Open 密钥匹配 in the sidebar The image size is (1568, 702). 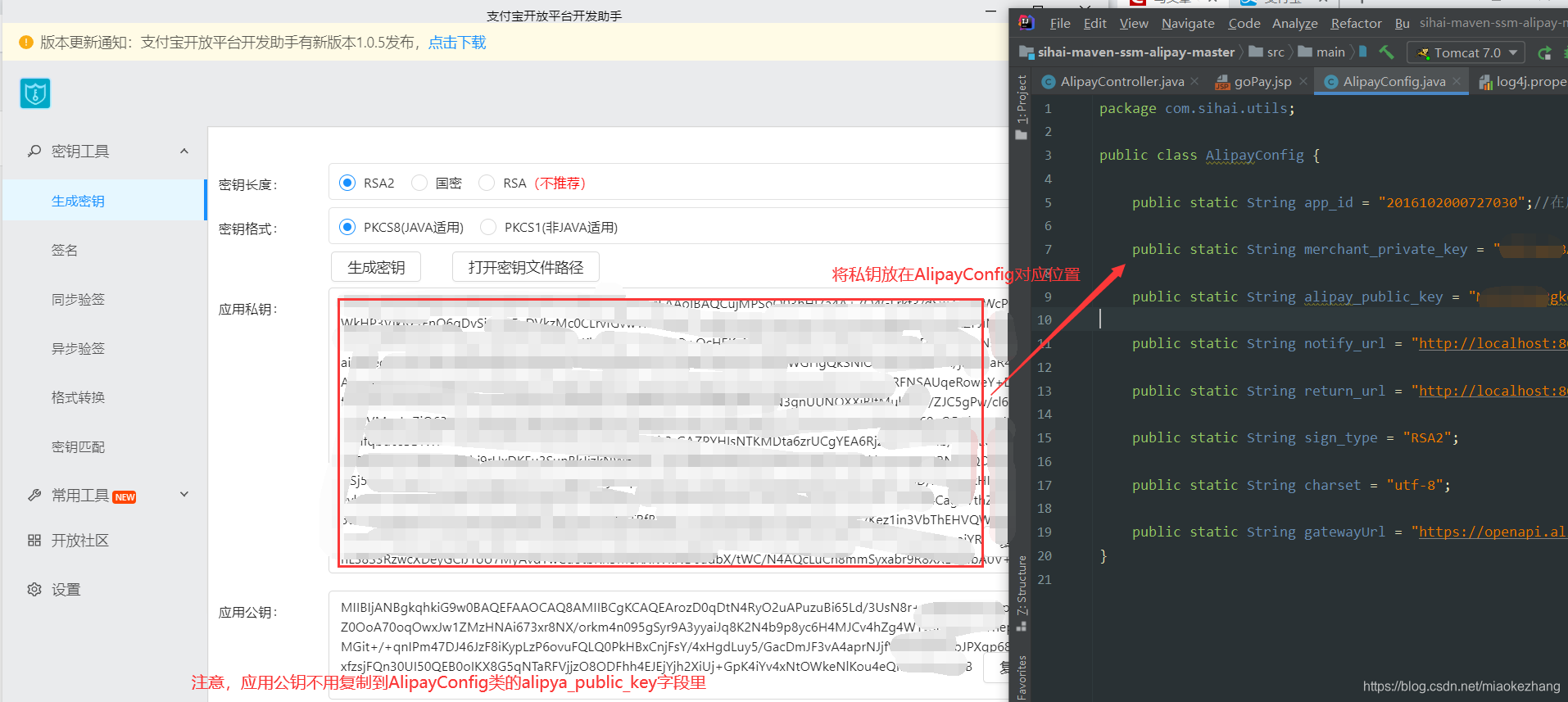click(x=78, y=446)
